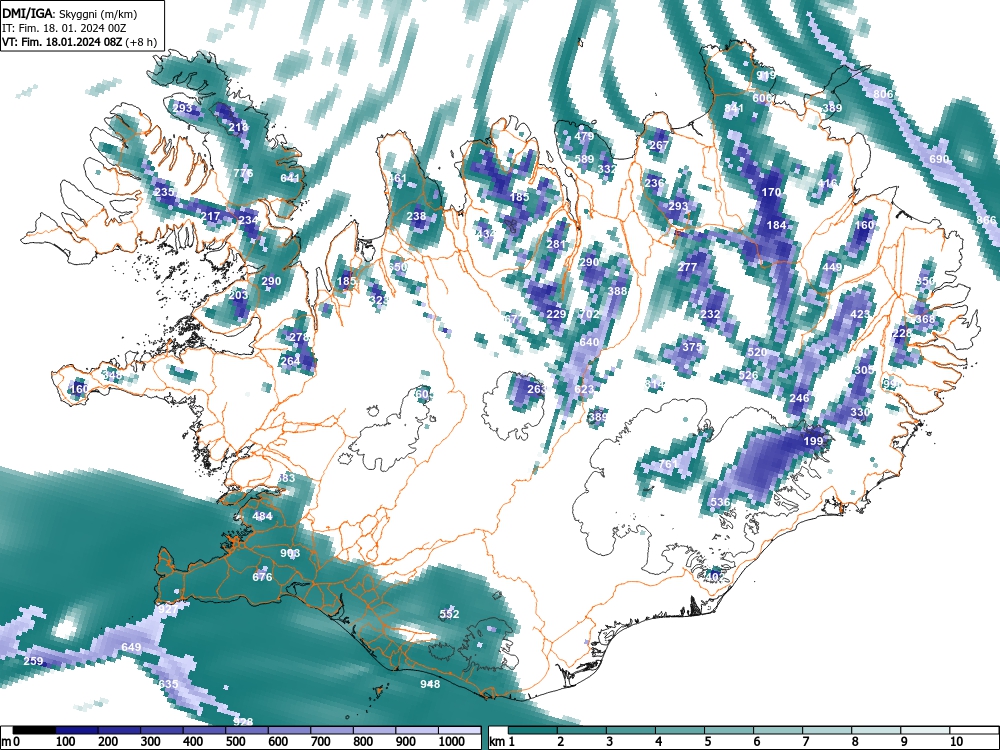Select the map value 927
1000x750 pixels.
tap(168, 609)
